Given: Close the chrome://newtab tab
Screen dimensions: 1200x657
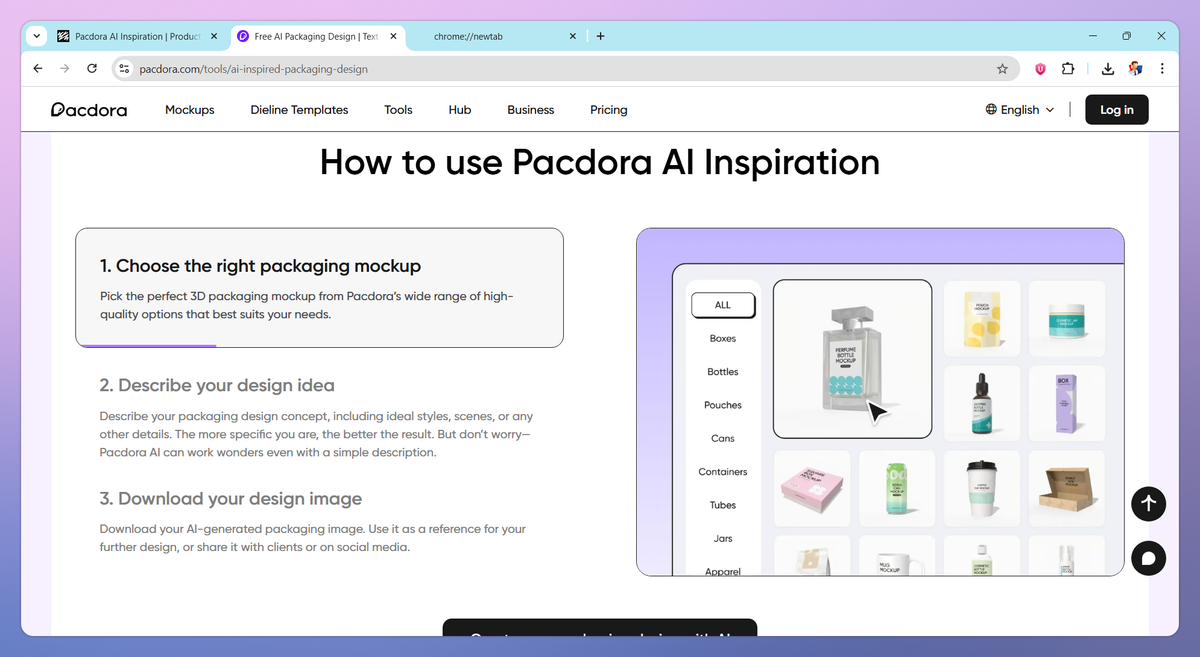Looking at the screenshot, I should click(573, 36).
